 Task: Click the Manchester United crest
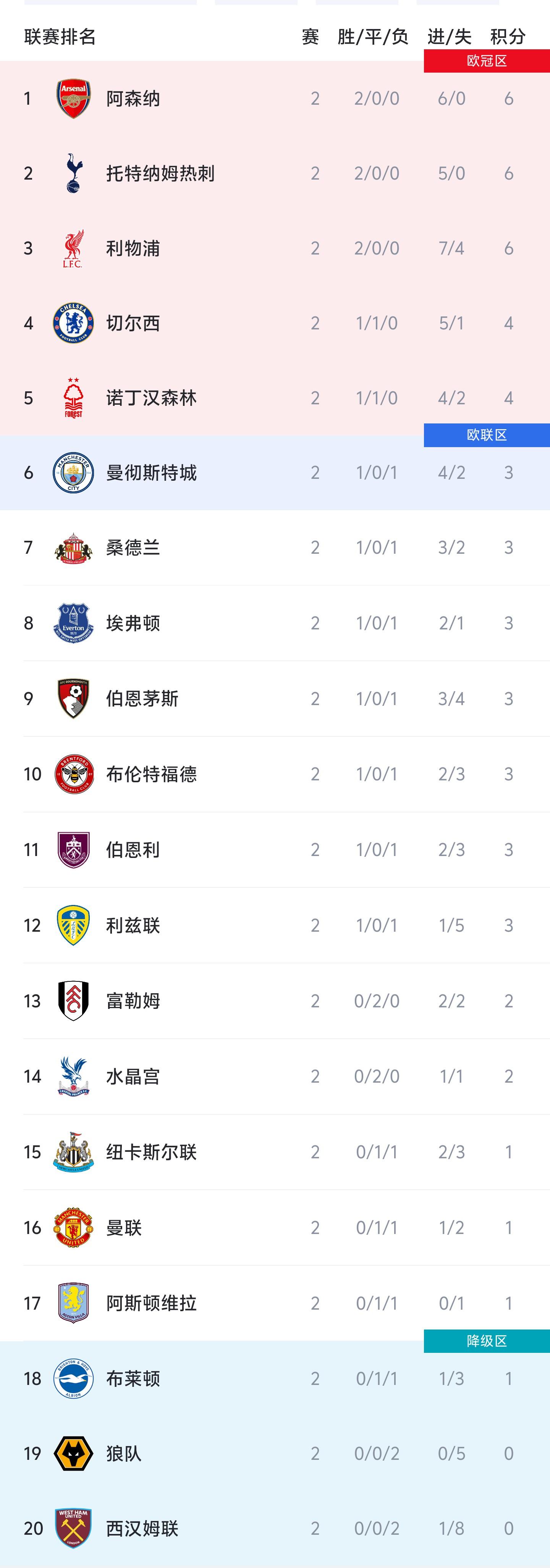[x=74, y=1227]
